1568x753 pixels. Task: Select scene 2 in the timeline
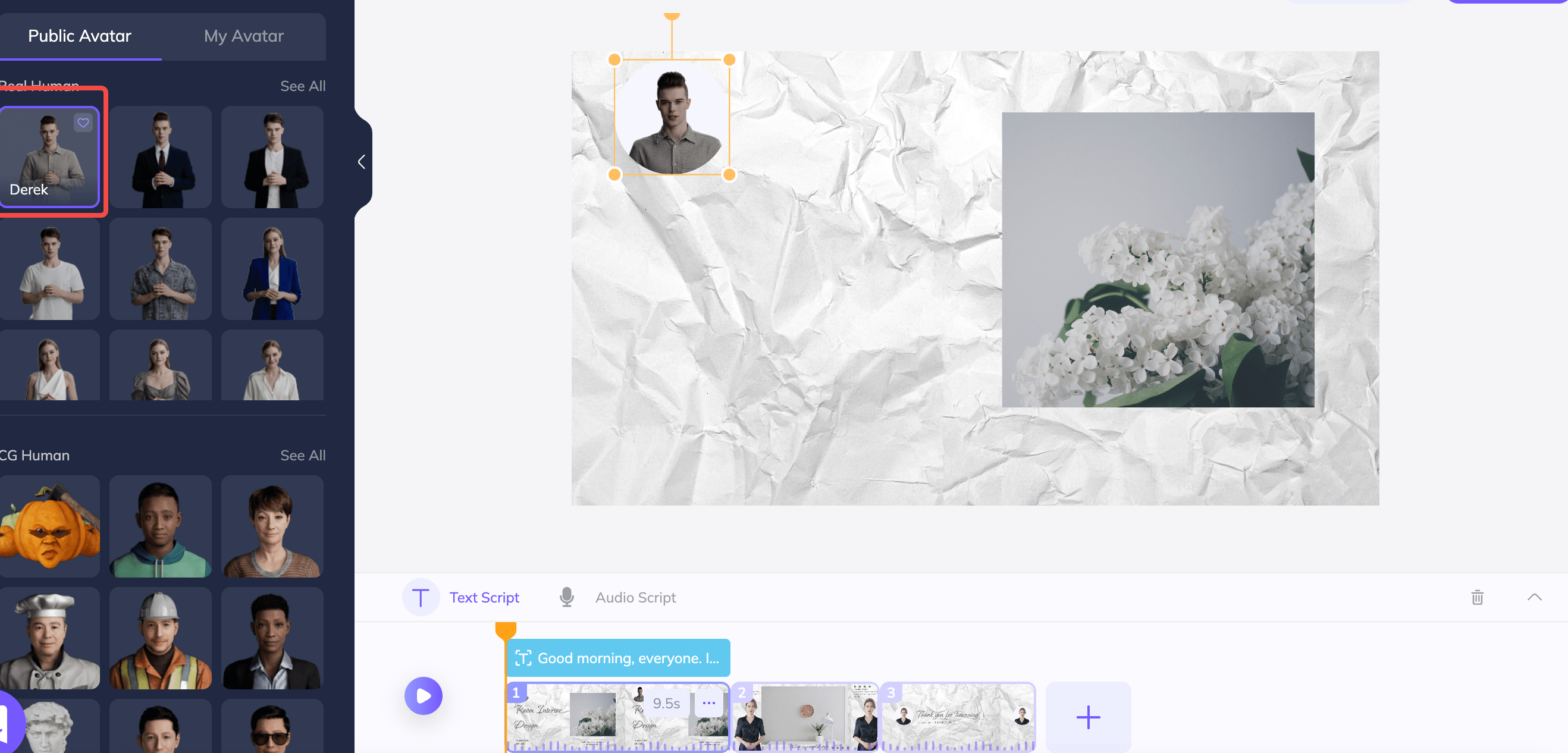click(805, 717)
